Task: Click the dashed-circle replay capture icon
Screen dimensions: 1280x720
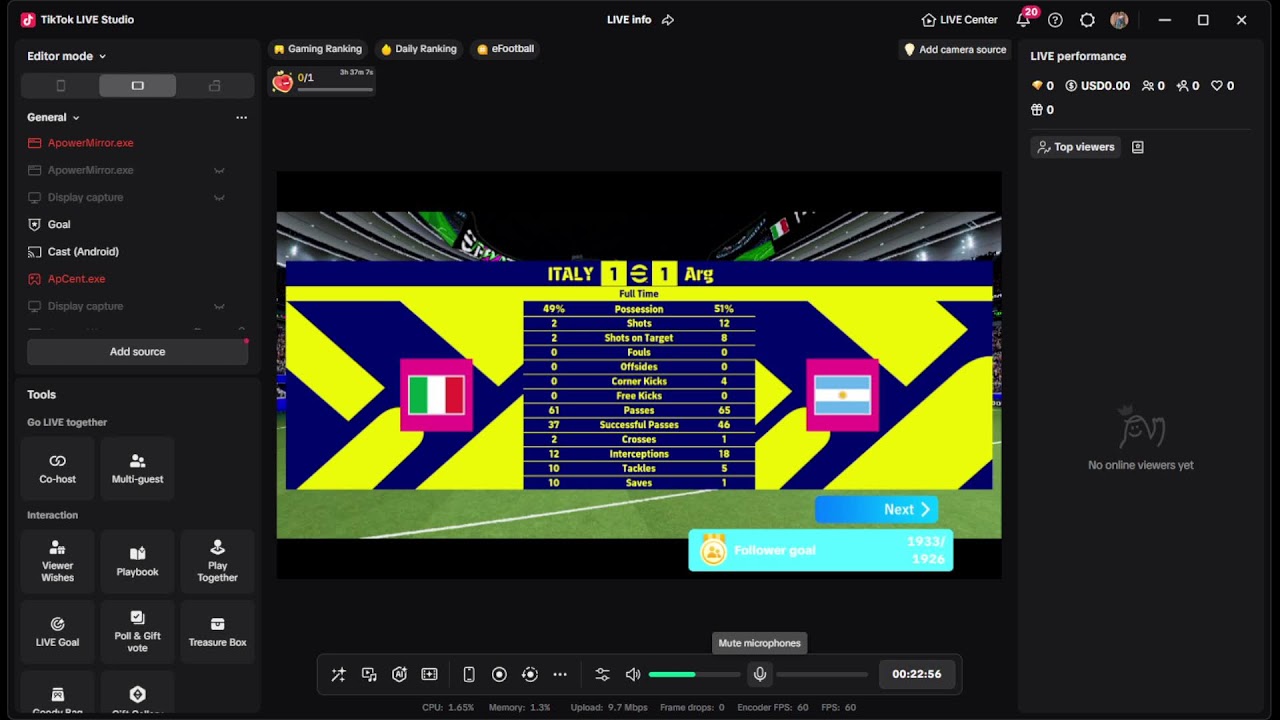Action: pos(530,675)
